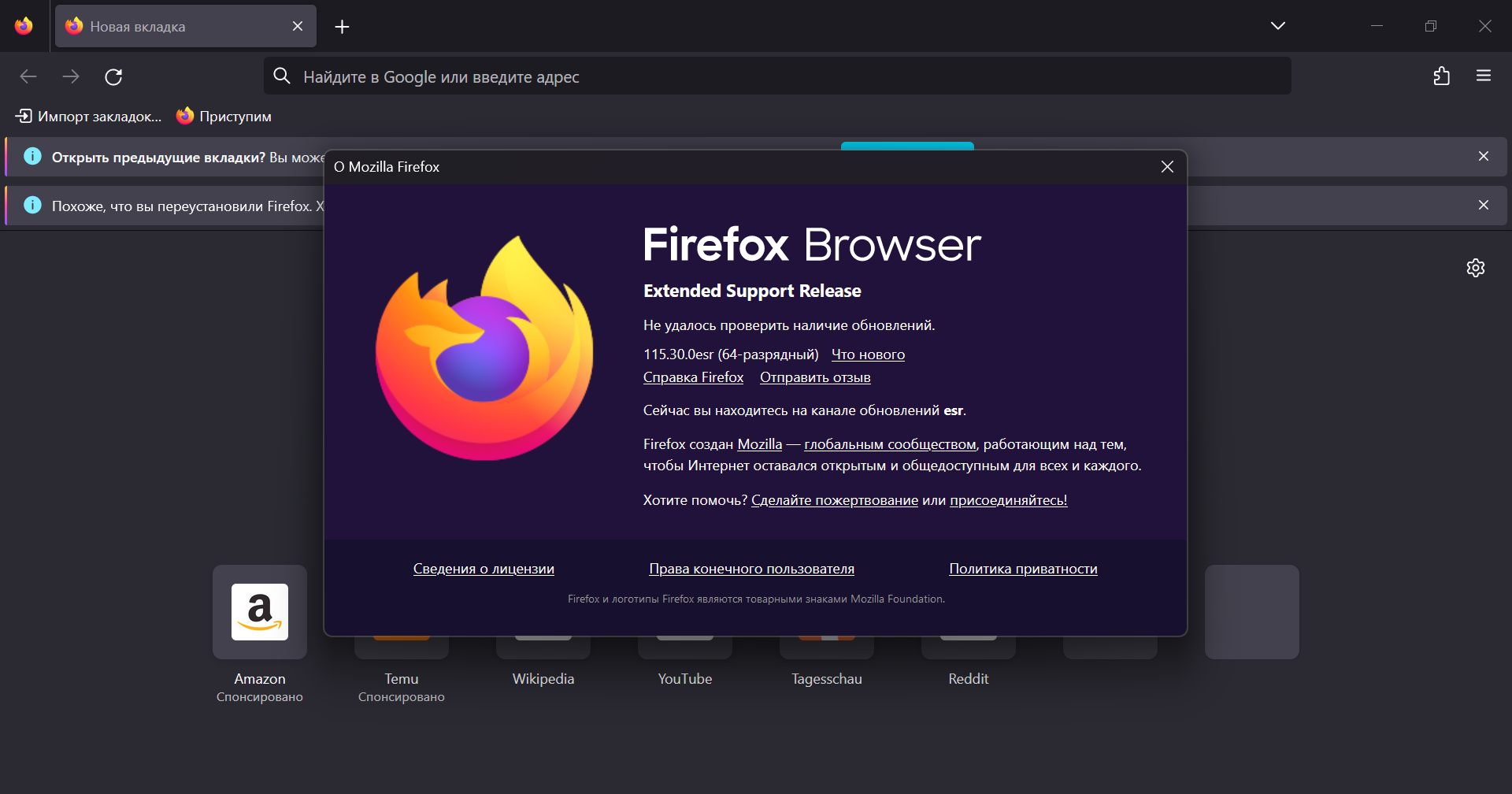The image size is (1512, 794).
Task: Expand the list all tabs chevron
Action: tap(1277, 26)
